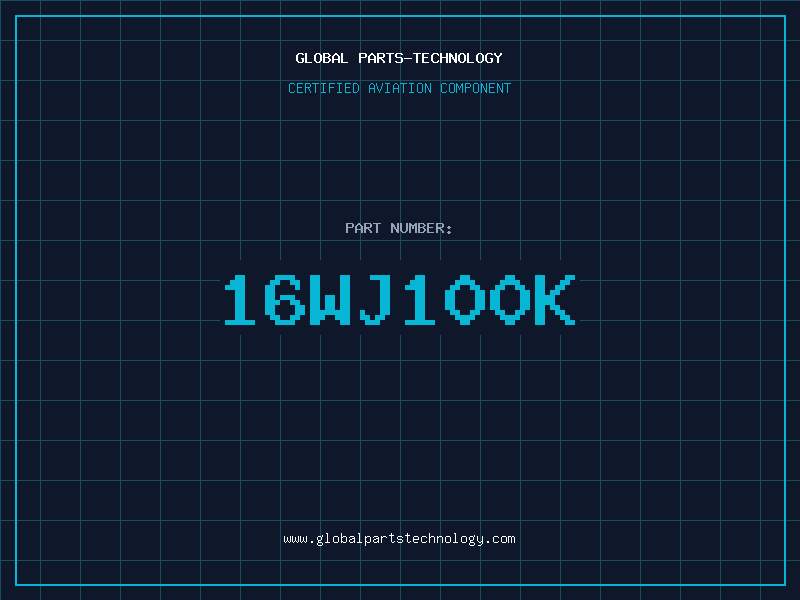
Task: Select the CERTIFIED AVIATION COMPONENT subtitle
Action: [399, 88]
